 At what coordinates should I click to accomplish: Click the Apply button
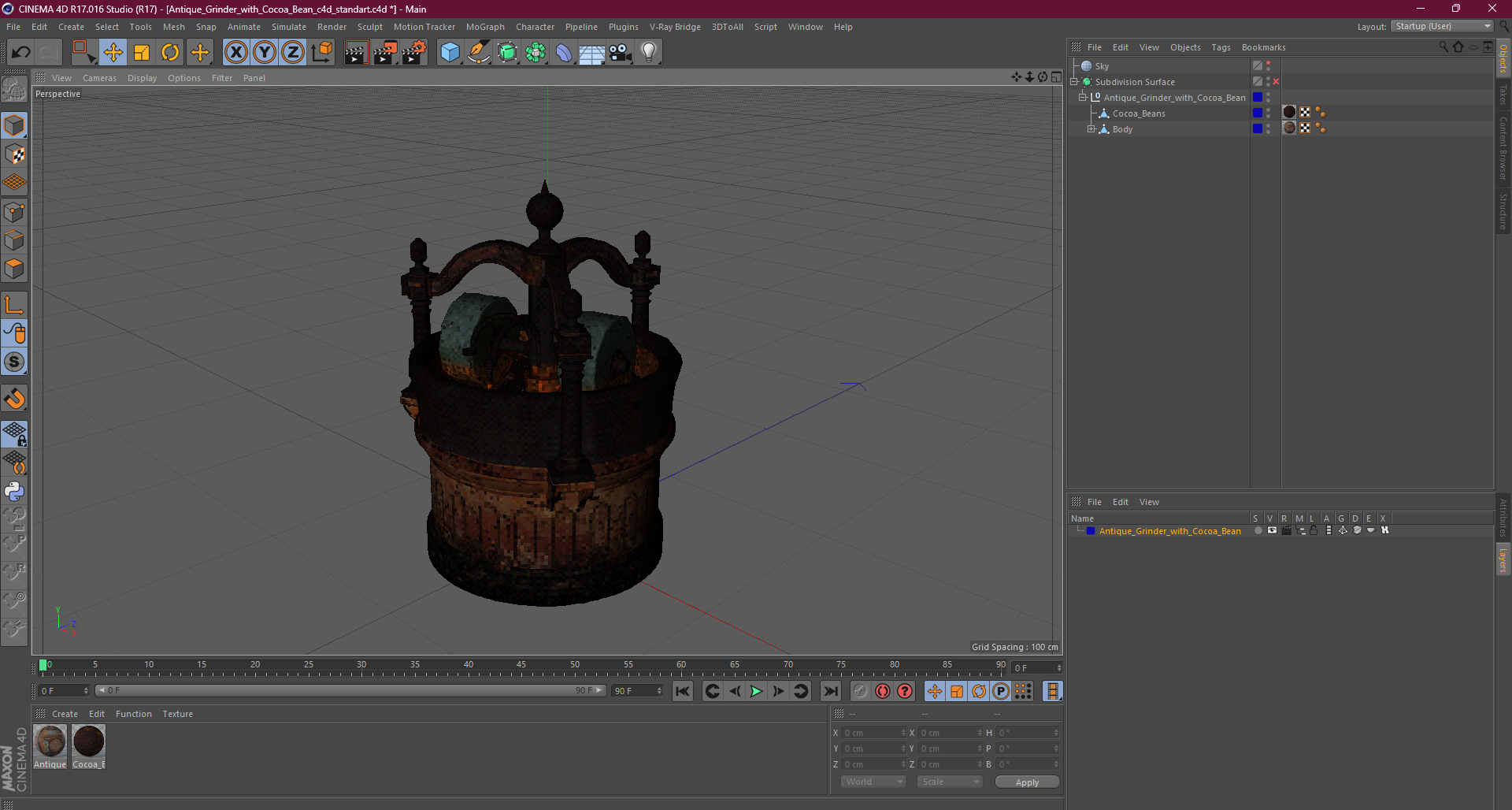[x=1027, y=782]
